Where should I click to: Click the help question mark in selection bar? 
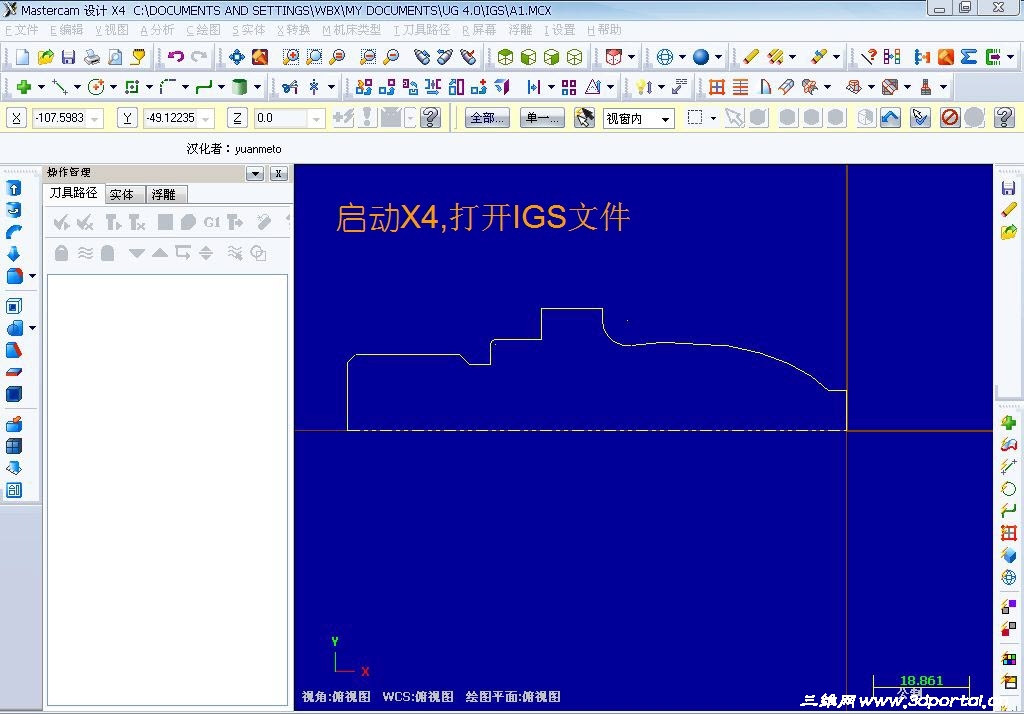(x=1004, y=118)
